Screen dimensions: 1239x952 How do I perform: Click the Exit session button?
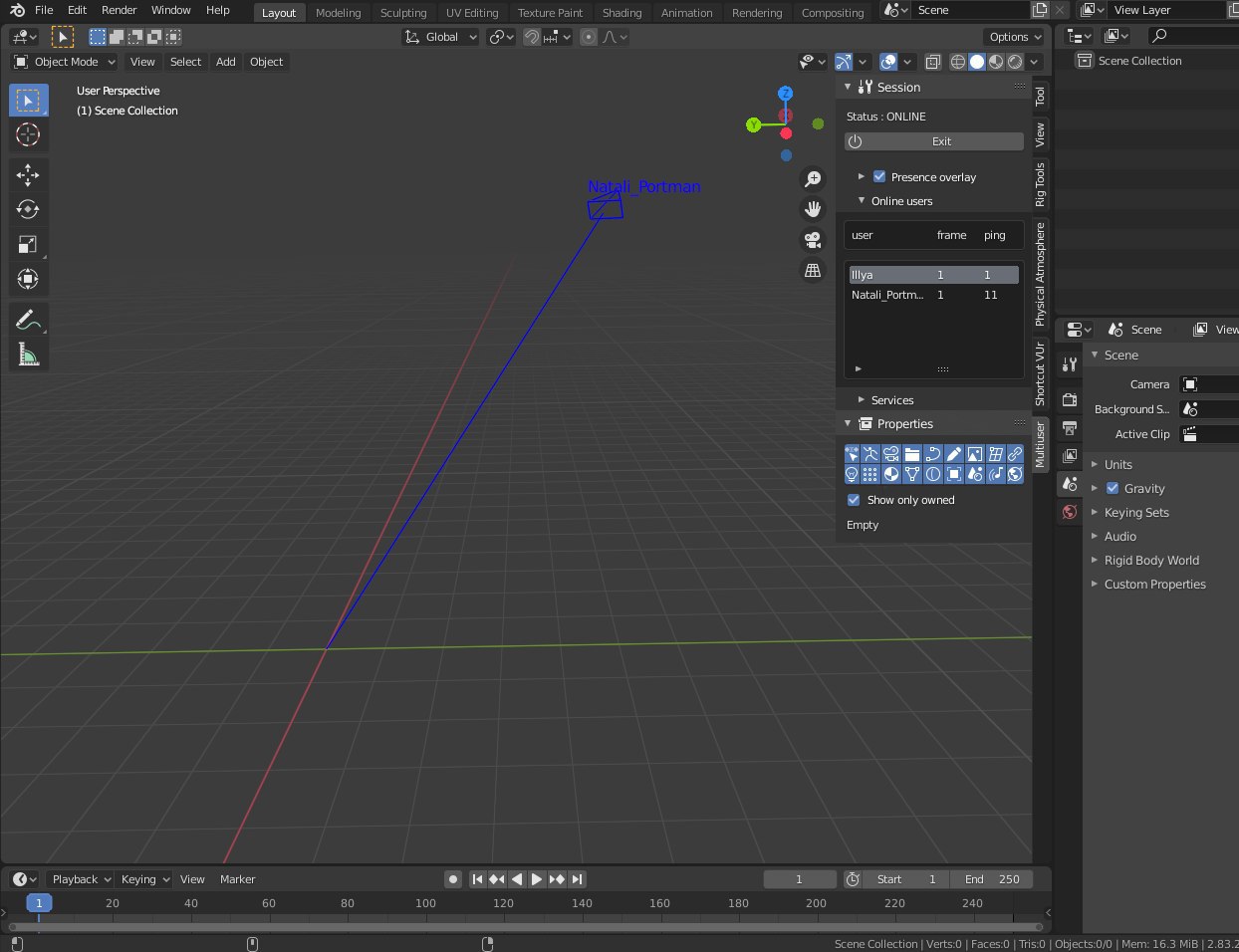pos(934,141)
